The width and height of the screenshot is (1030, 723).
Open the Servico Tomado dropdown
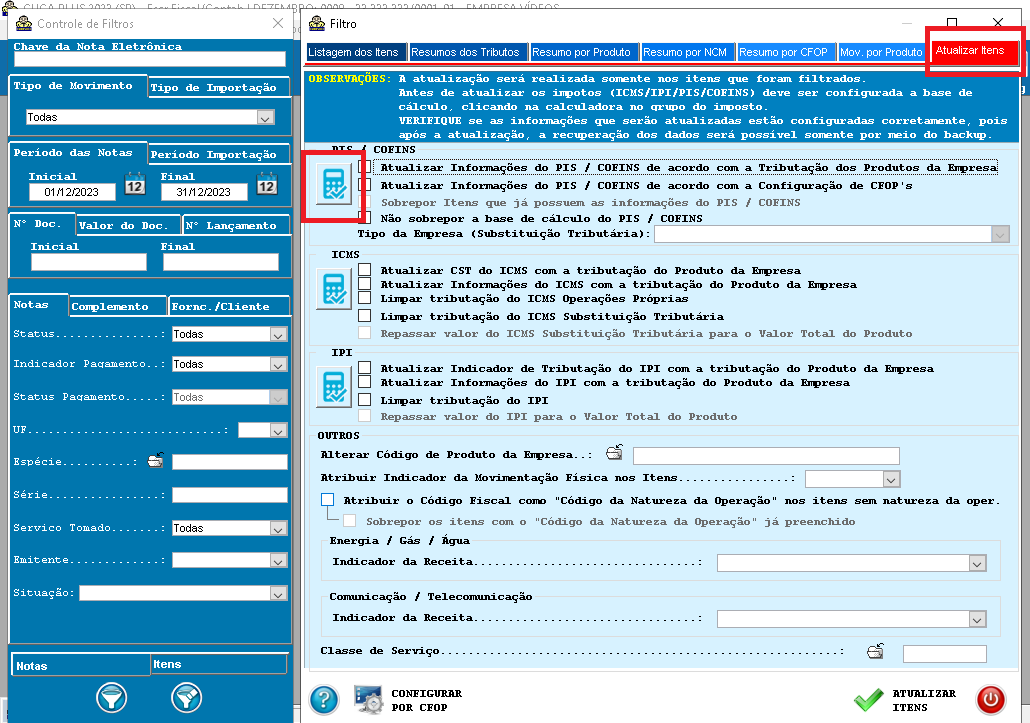(279, 529)
